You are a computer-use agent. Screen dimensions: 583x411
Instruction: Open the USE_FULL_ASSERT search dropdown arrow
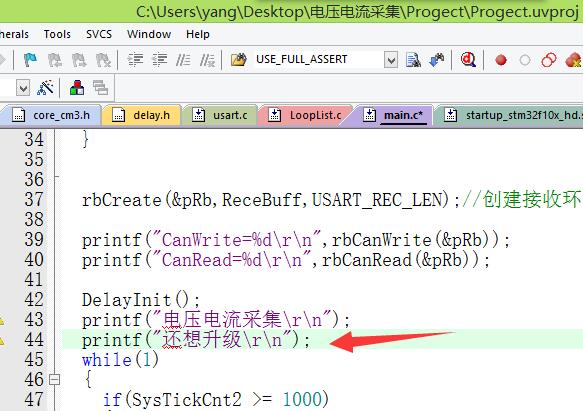(391, 60)
